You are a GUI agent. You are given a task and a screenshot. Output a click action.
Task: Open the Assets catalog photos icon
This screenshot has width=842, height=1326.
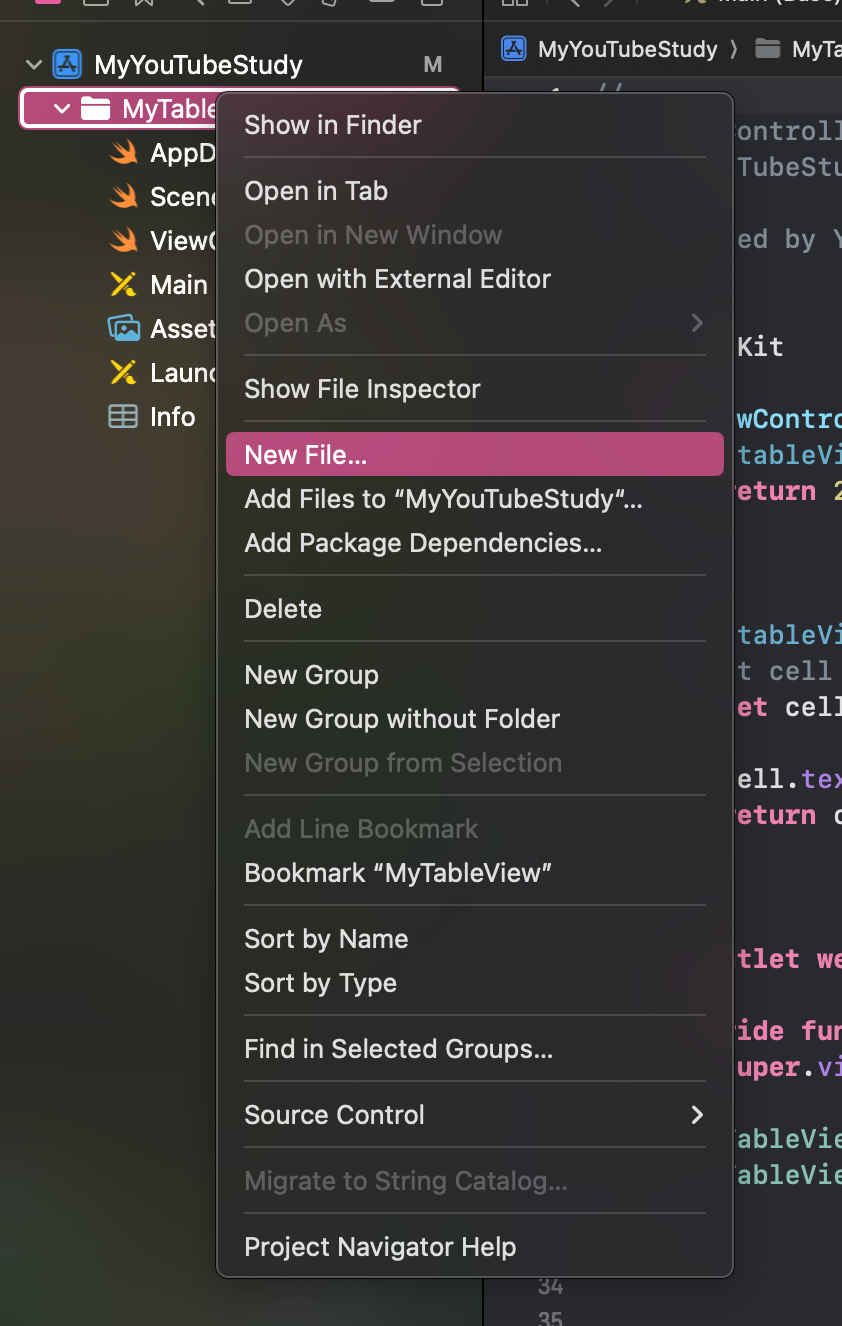point(123,328)
